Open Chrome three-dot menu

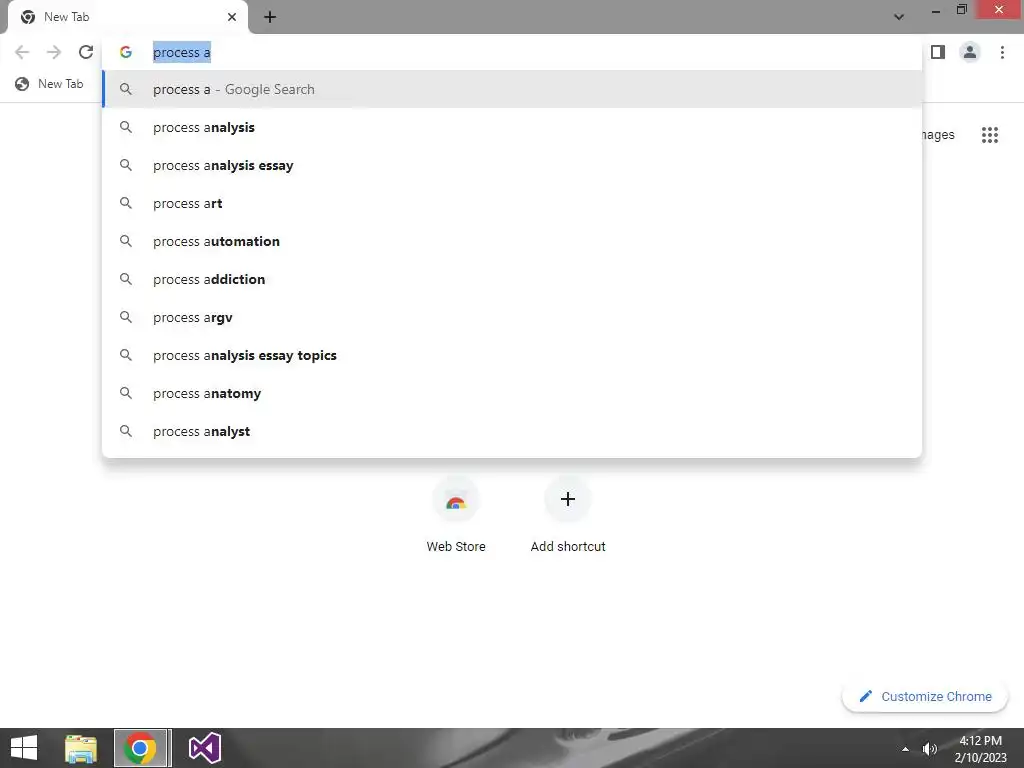[x=1002, y=52]
